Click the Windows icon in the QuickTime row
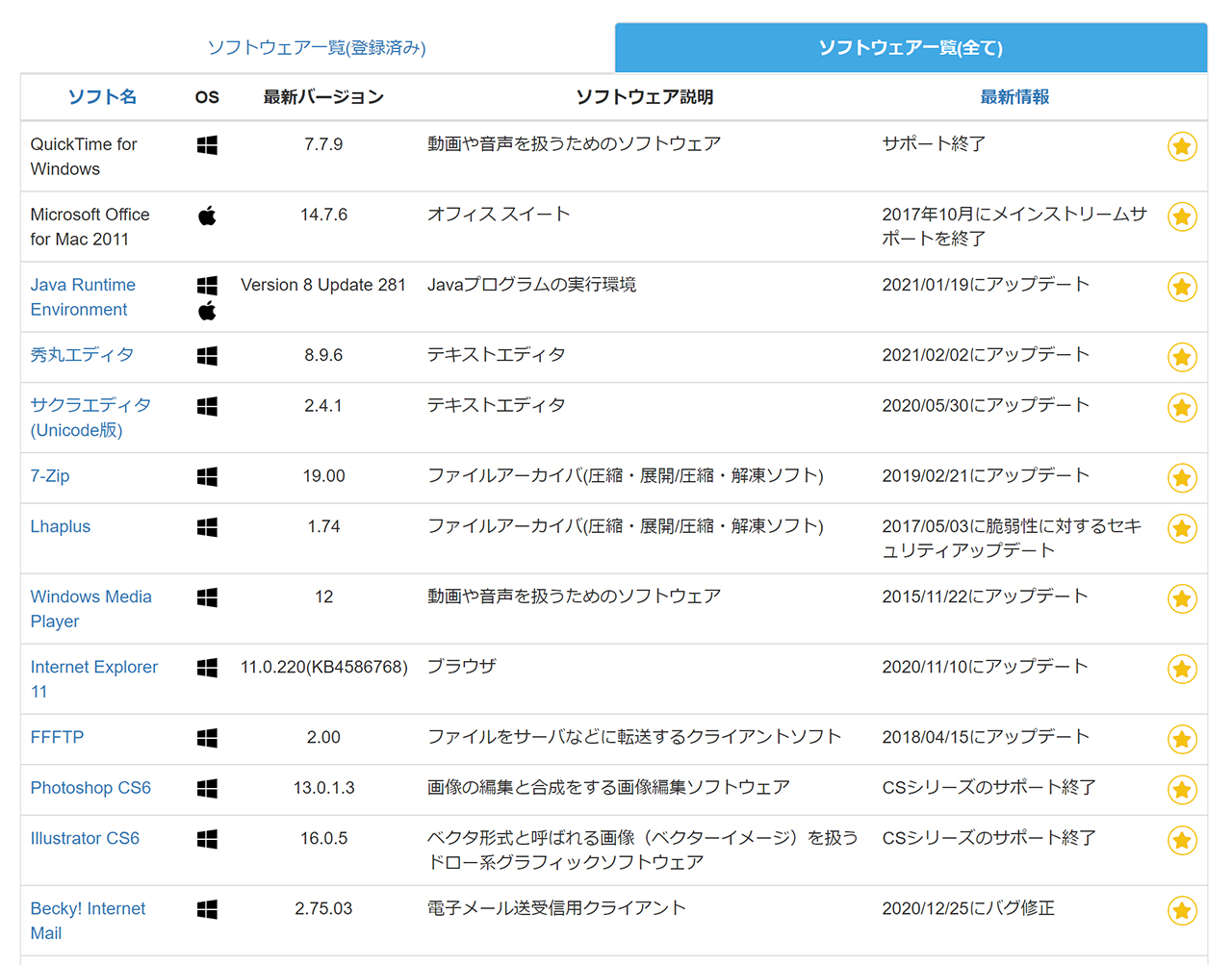 tap(207, 145)
